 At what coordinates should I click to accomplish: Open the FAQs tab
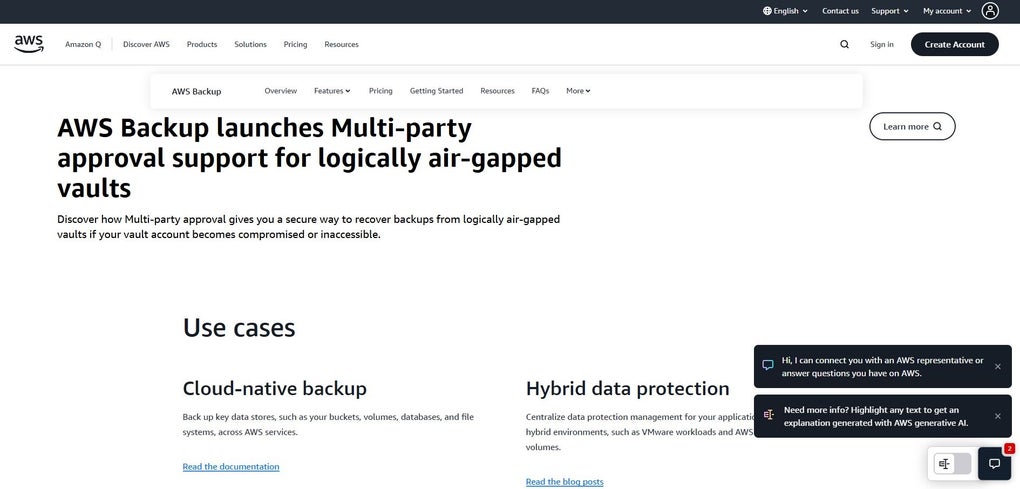click(x=540, y=91)
